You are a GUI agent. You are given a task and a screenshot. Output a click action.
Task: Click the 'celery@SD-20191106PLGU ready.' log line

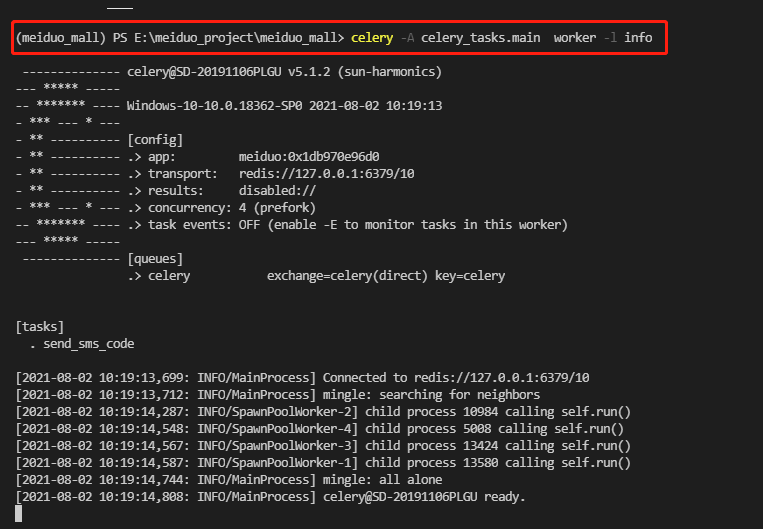(271, 497)
